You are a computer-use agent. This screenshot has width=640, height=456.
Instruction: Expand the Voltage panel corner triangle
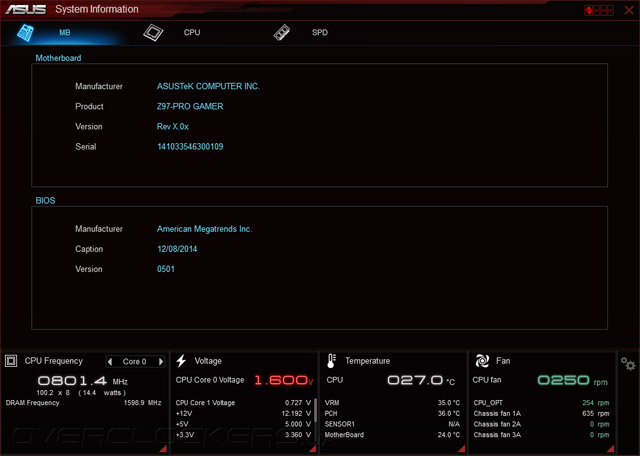click(313, 449)
